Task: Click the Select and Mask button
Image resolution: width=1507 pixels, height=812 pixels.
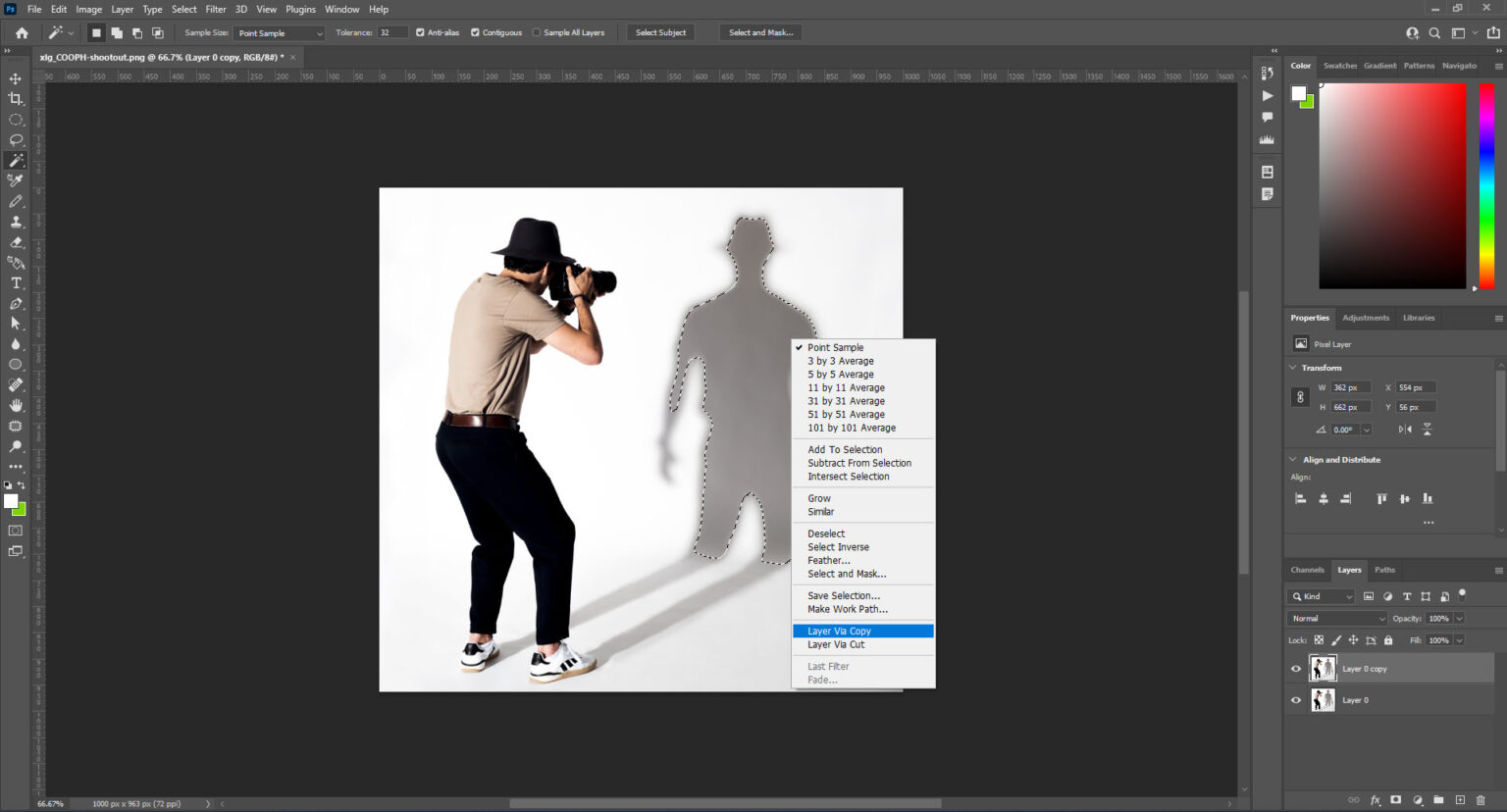Action: tap(761, 32)
